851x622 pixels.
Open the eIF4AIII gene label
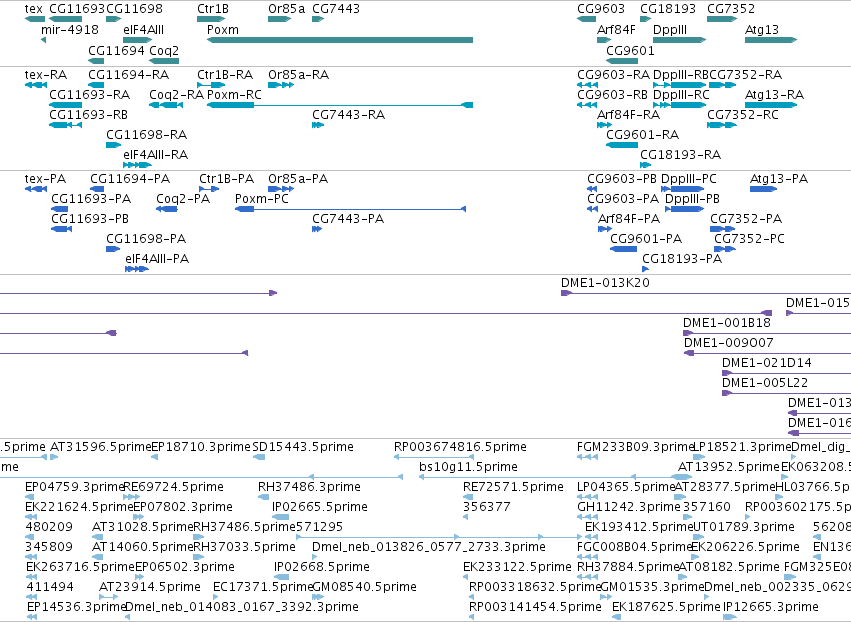(143, 29)
